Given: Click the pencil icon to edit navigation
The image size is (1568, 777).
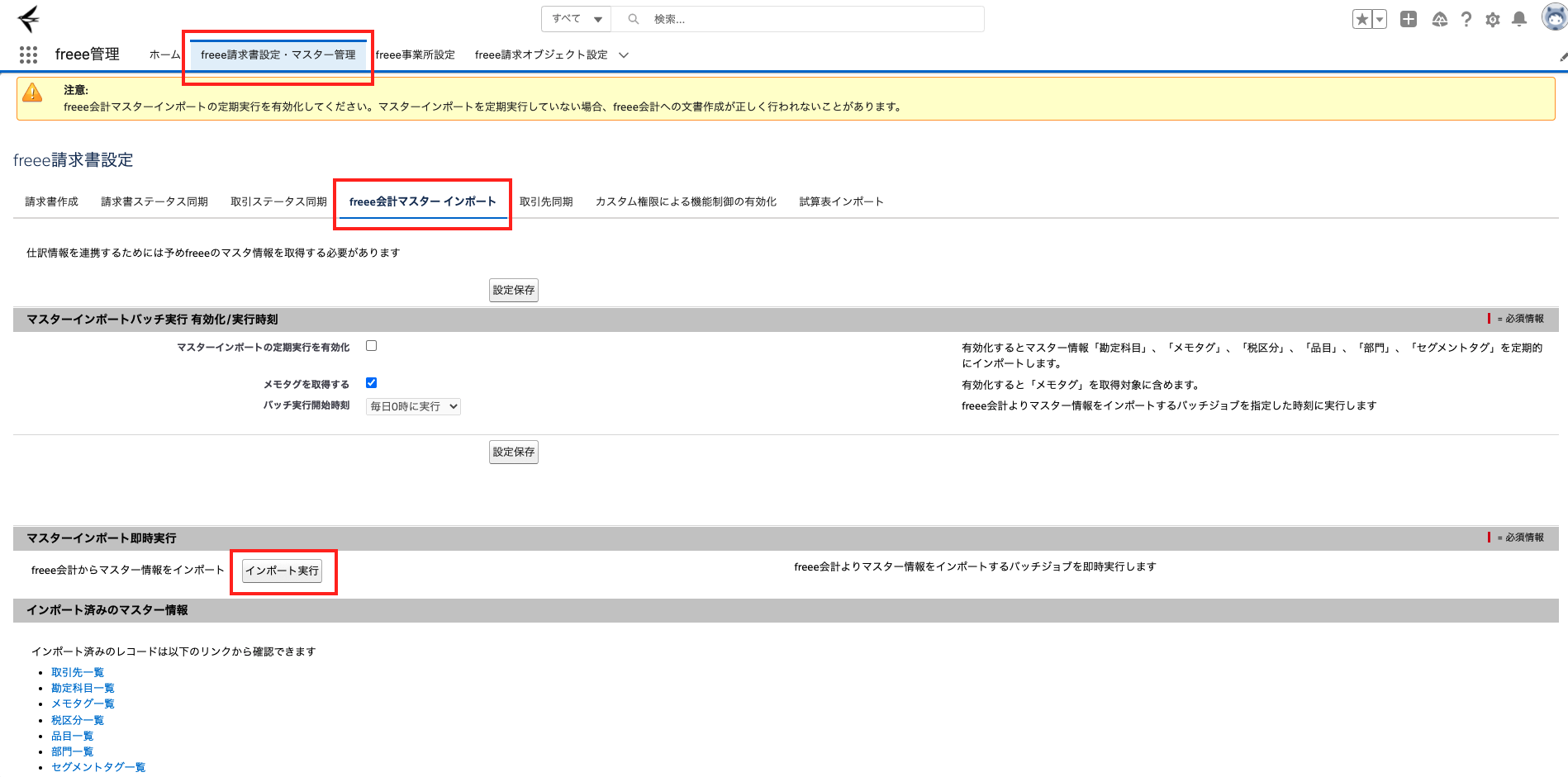Looking at the screenshot, I should [1562, 56].
